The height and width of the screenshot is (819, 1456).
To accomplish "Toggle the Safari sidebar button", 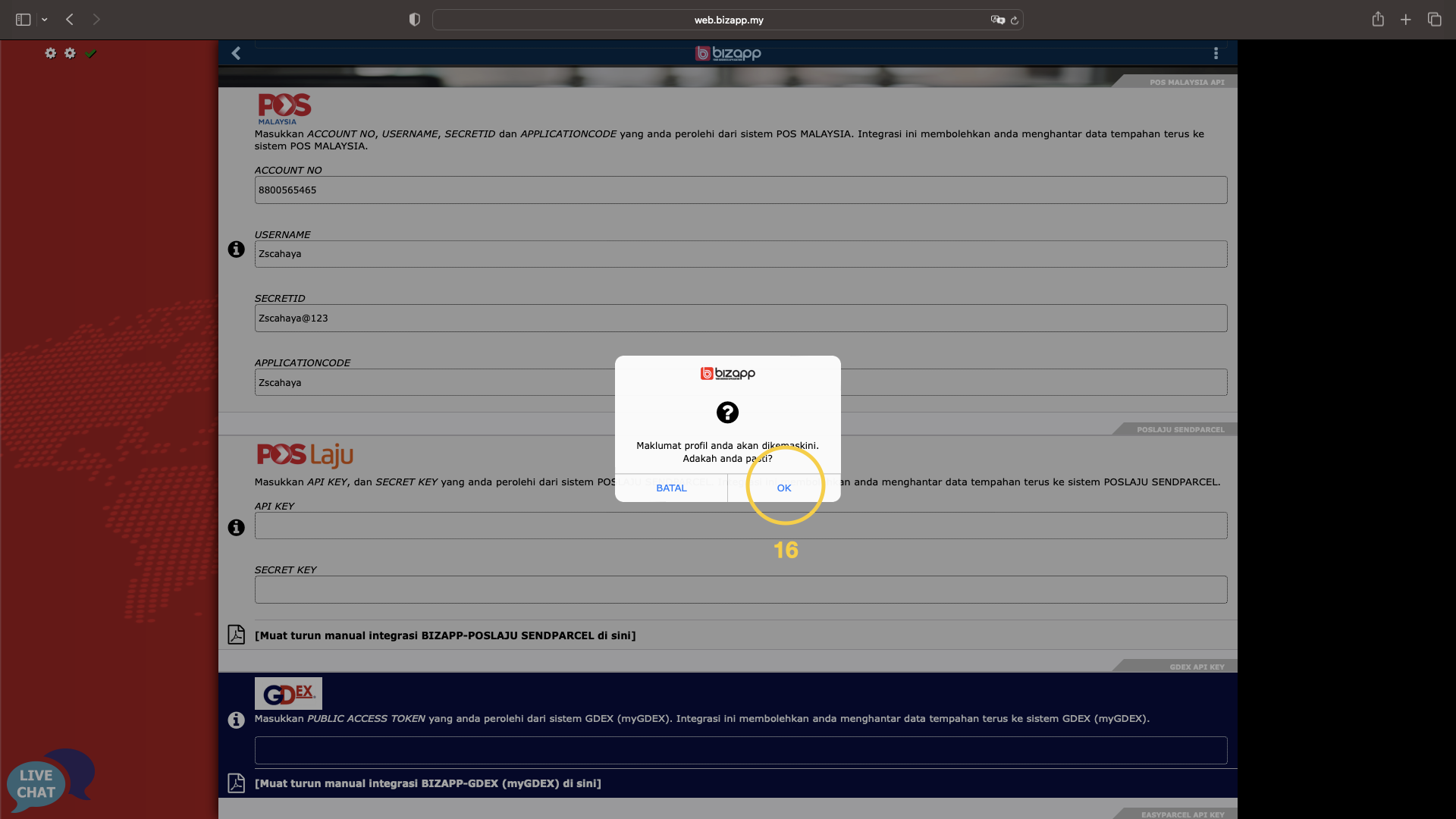I will tap(24, 20).
